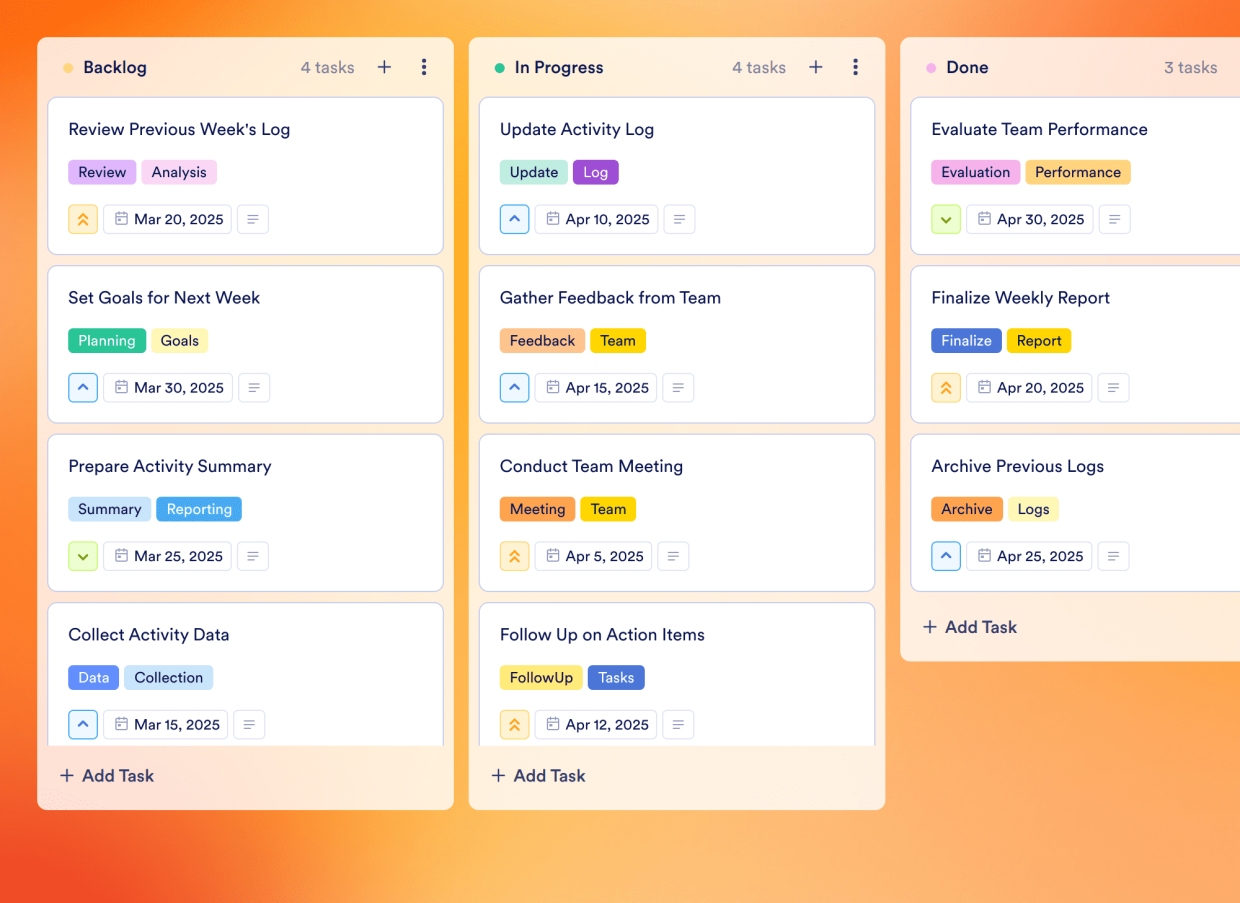Select the Reporting tag on Prepare Activity Summary
The width and height of the screenshot is (1240, 903).
click(199, 509)
